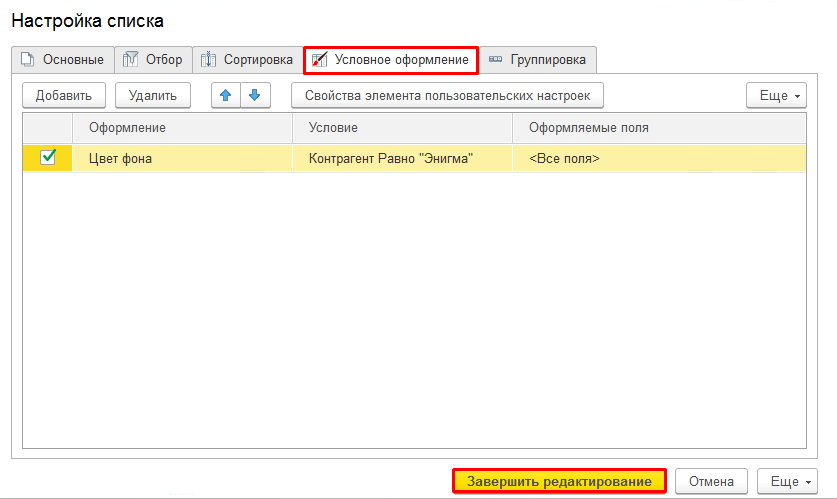Viewport: 837px width, 499px height.
Task: Click the Условное оформление tab icon
Action: [x=320, y=60]
